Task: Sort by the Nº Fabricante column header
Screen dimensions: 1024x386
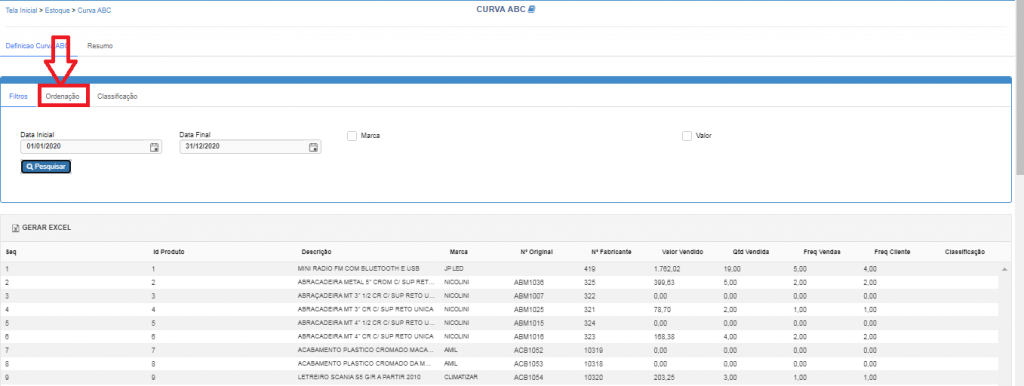Action: tap(611, 252)
